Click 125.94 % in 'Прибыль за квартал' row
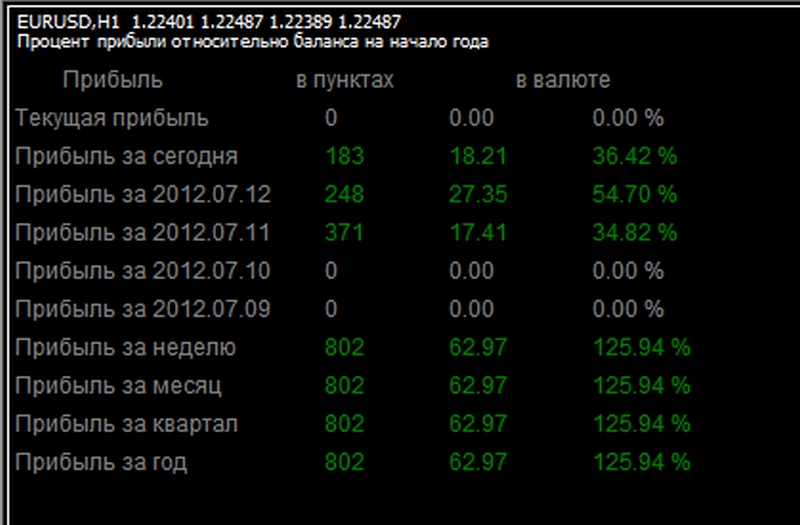 [x=642, y=424]
